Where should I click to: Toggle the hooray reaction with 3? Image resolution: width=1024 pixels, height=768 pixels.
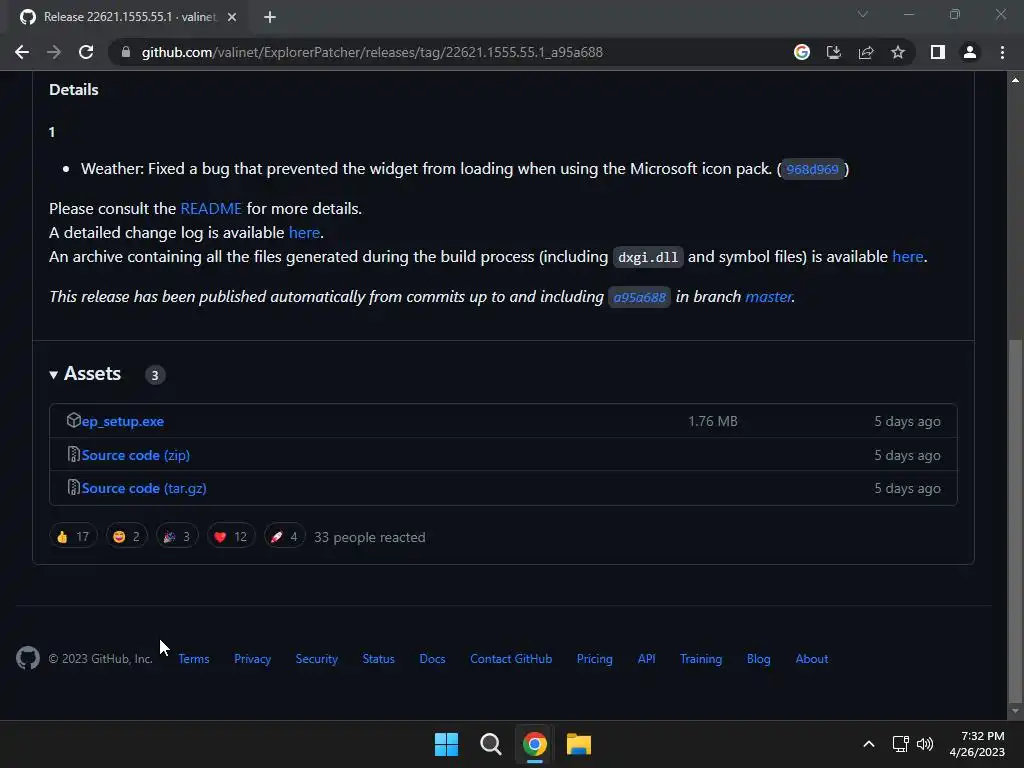click(177, 537)
